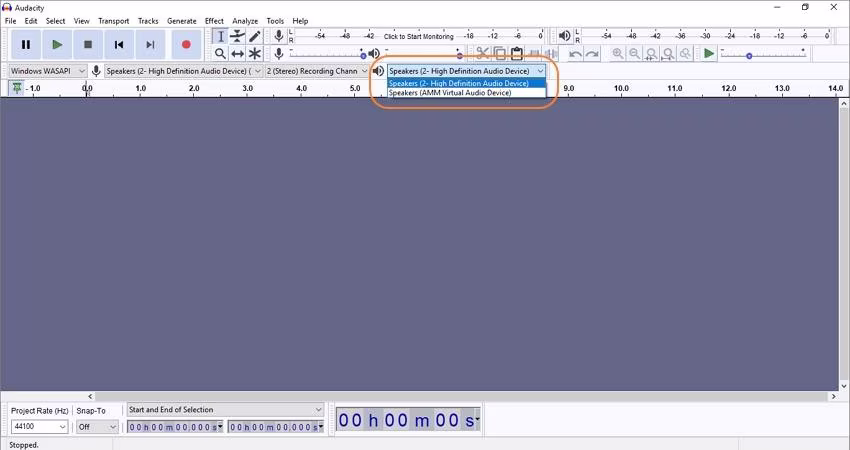Click Click to Start Monitoring meter
The image size is (850, 450).
pyautogui.click(x=418, y=36)
